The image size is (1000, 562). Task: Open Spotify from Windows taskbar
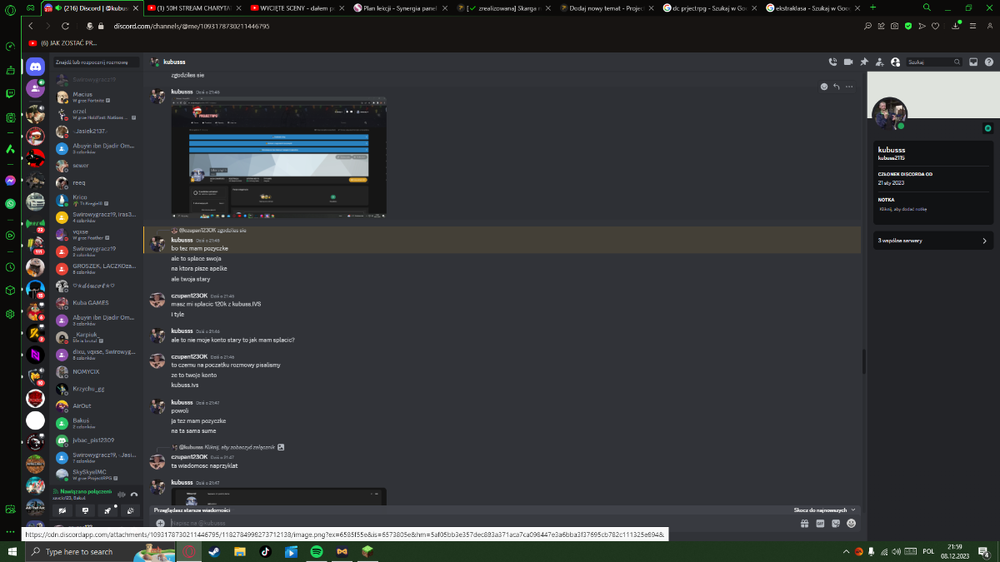click(x=316, y=551)
